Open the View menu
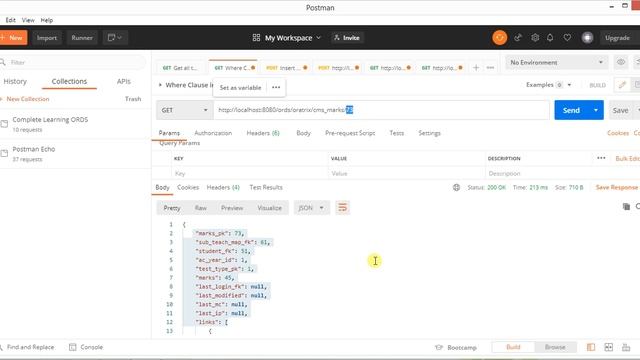The height and width of the screenshot is (360, 640). point(28,20)
